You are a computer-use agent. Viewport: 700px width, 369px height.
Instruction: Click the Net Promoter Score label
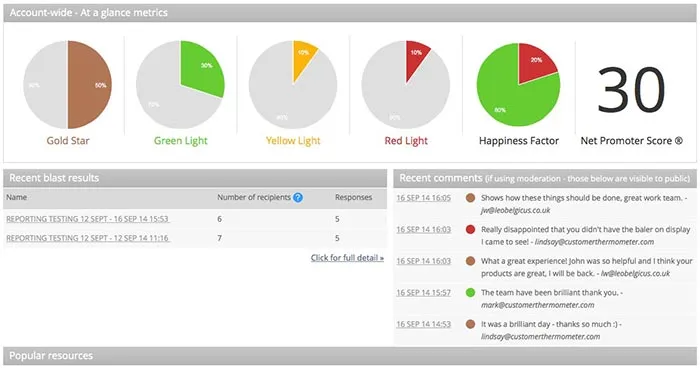tap(631, 141)
